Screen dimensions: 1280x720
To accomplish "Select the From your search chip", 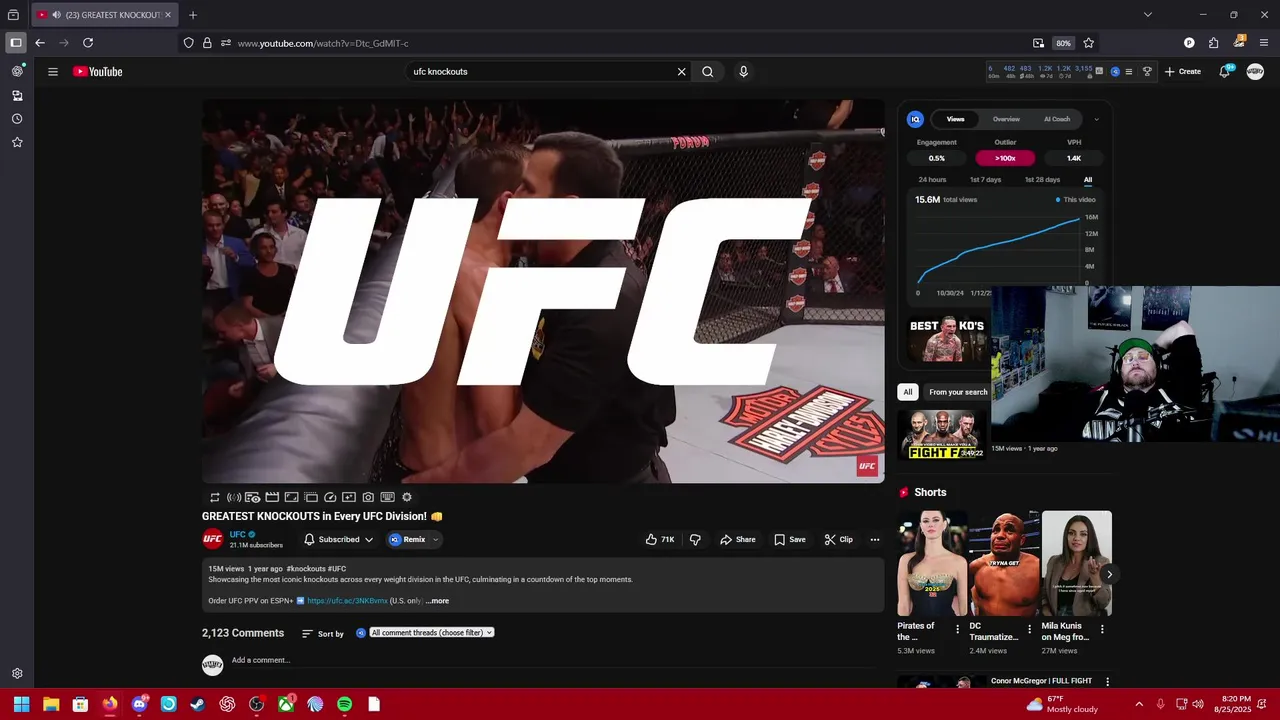I will (958, 392).
